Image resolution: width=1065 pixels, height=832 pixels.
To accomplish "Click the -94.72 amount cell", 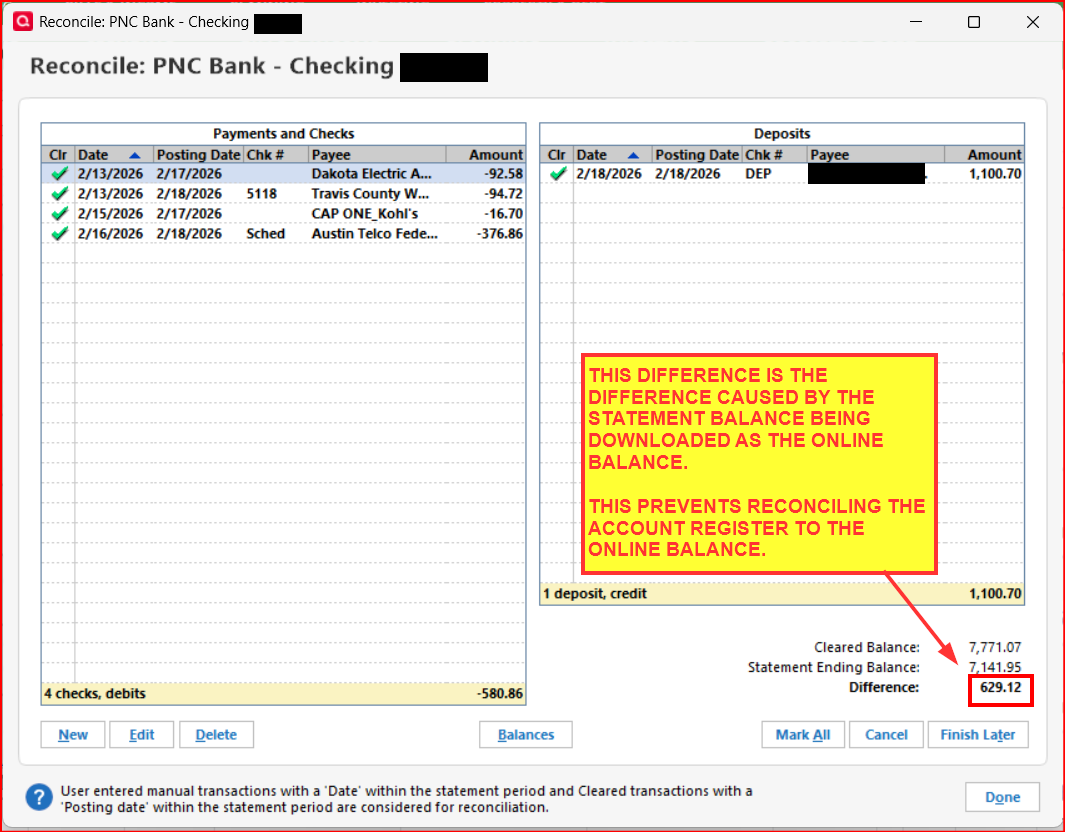I will [x=503, y=194].
